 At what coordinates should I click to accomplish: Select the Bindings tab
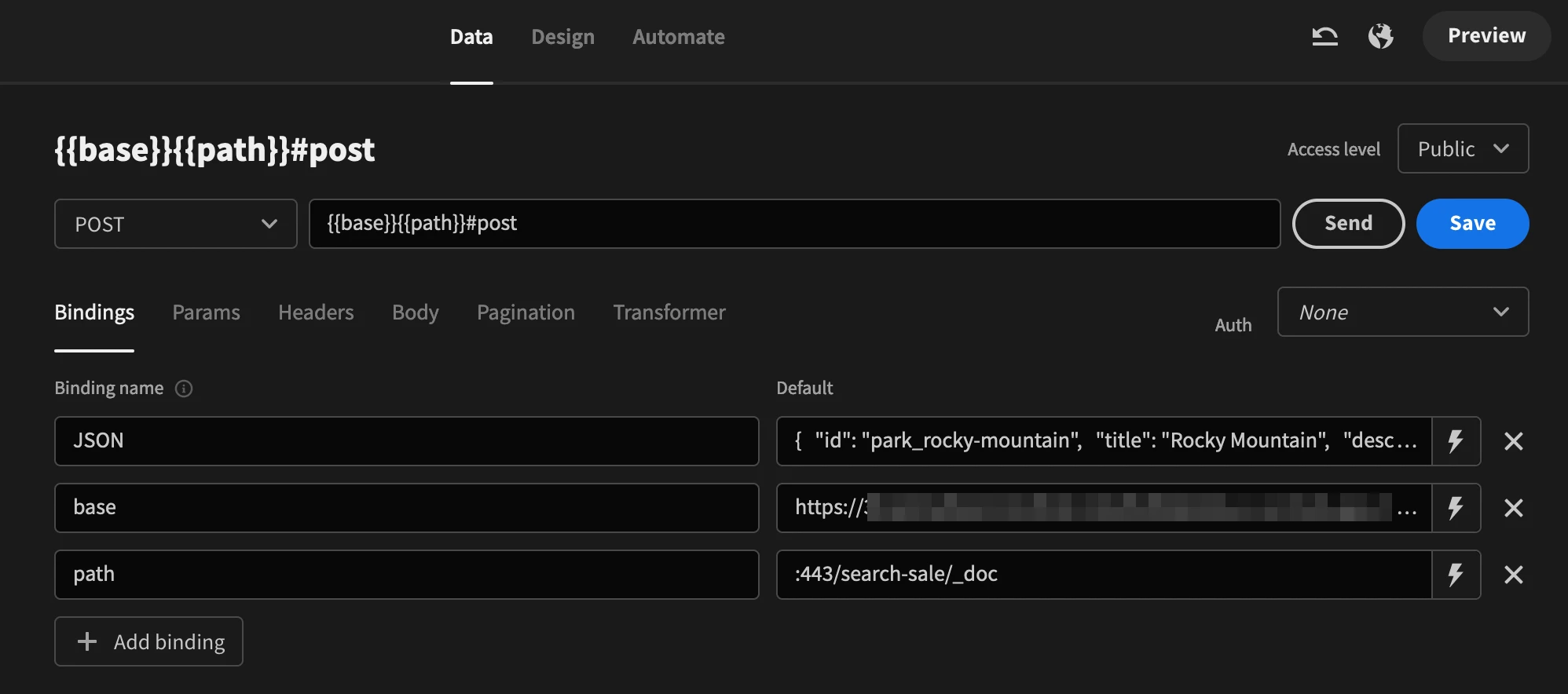click(x=94, y=312)
